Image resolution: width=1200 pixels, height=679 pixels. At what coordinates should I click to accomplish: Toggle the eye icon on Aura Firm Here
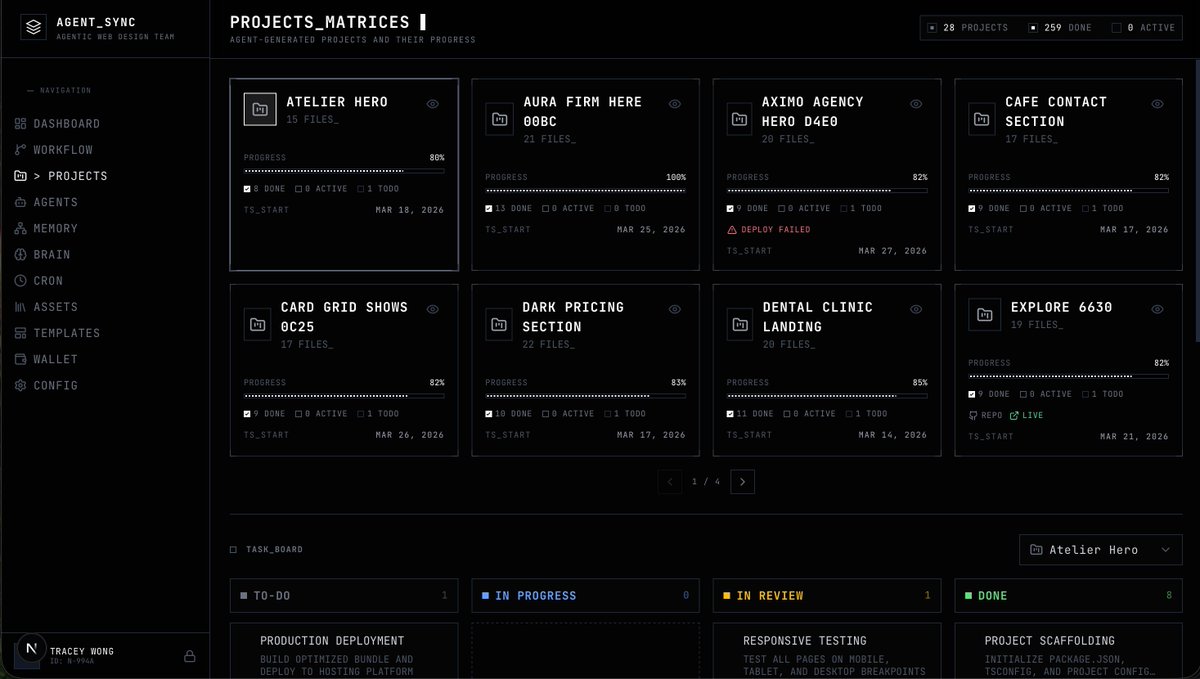(675, 104)
